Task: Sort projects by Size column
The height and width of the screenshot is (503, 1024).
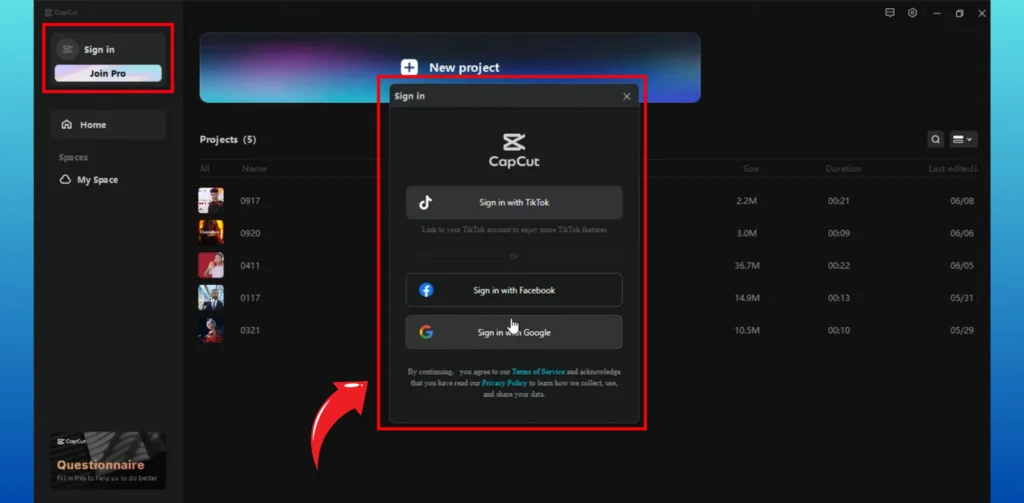Action: coord(750,169)
